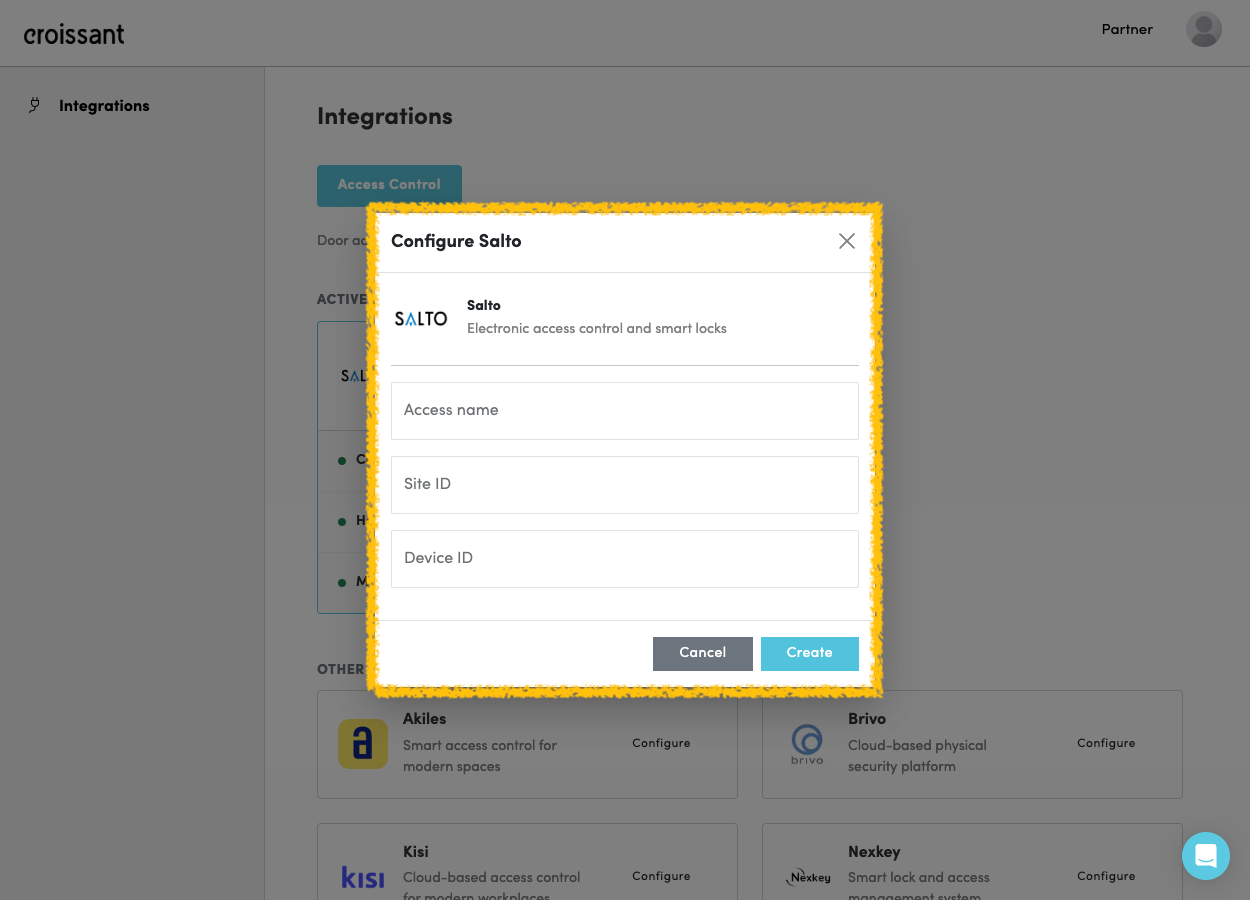The height and width of the screenshot is (900, 1250).
Task: Click the Kisi app icon
Action: click(362, 876)
